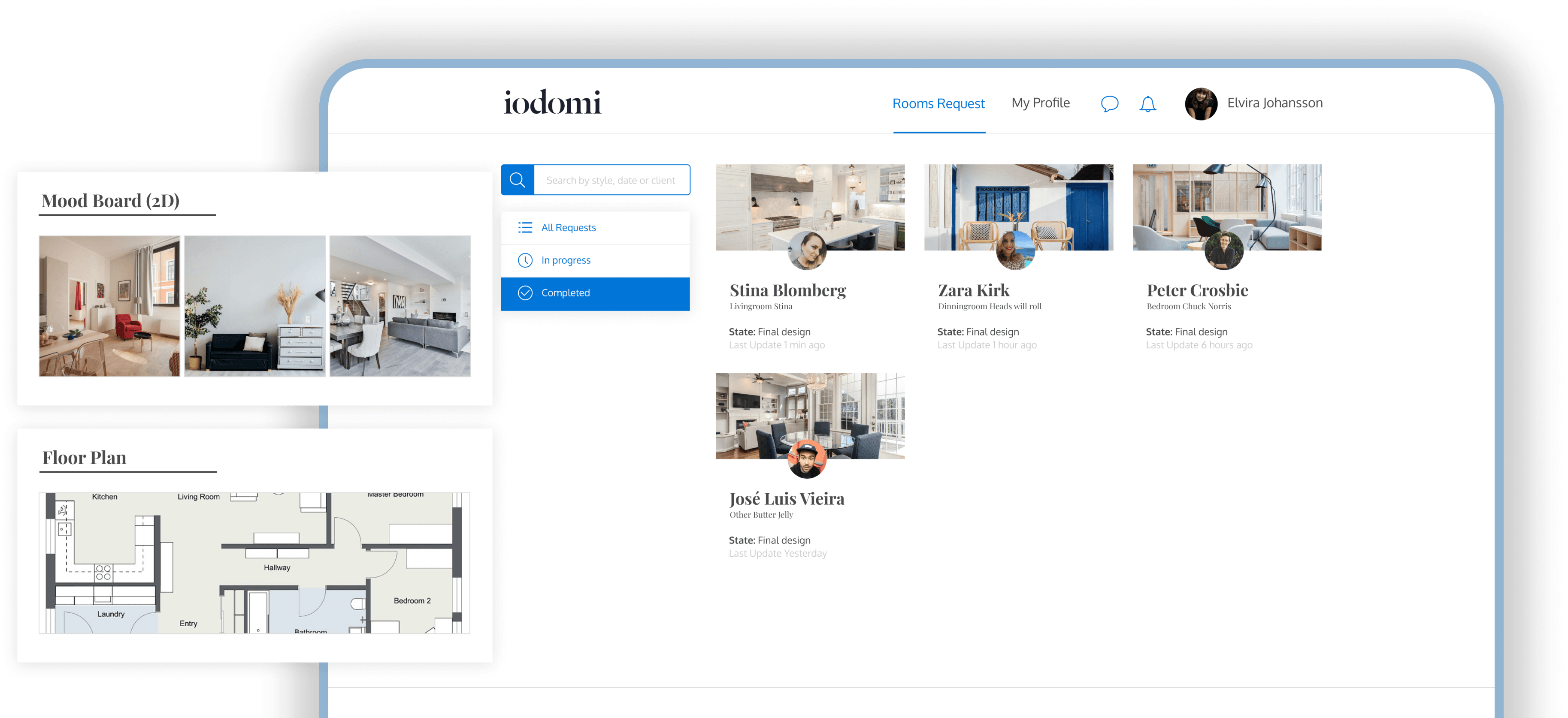Image resolution: width=1568 pixels, height=718 pixels.
Task: Click Elvira Johansson's profile avatar
Action: click(1201, 104)
